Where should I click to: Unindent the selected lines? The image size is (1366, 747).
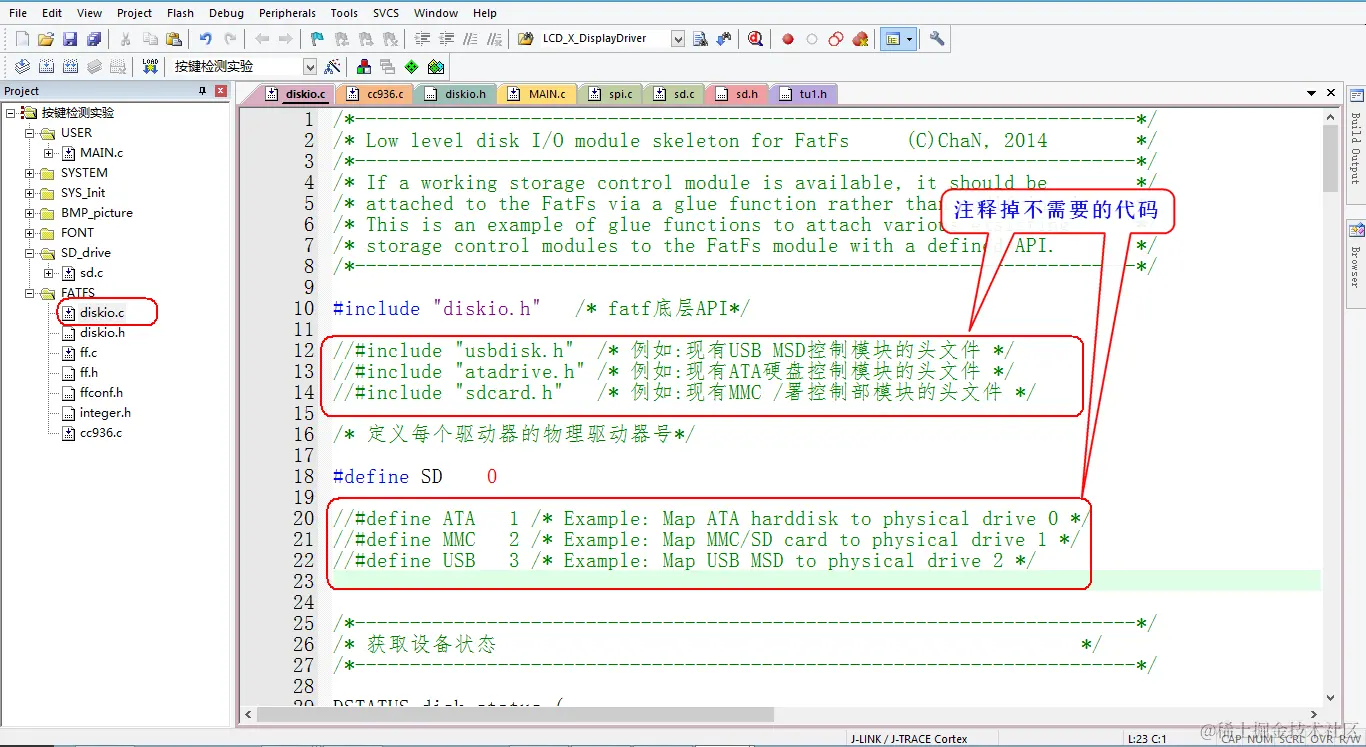coord(446,39)
